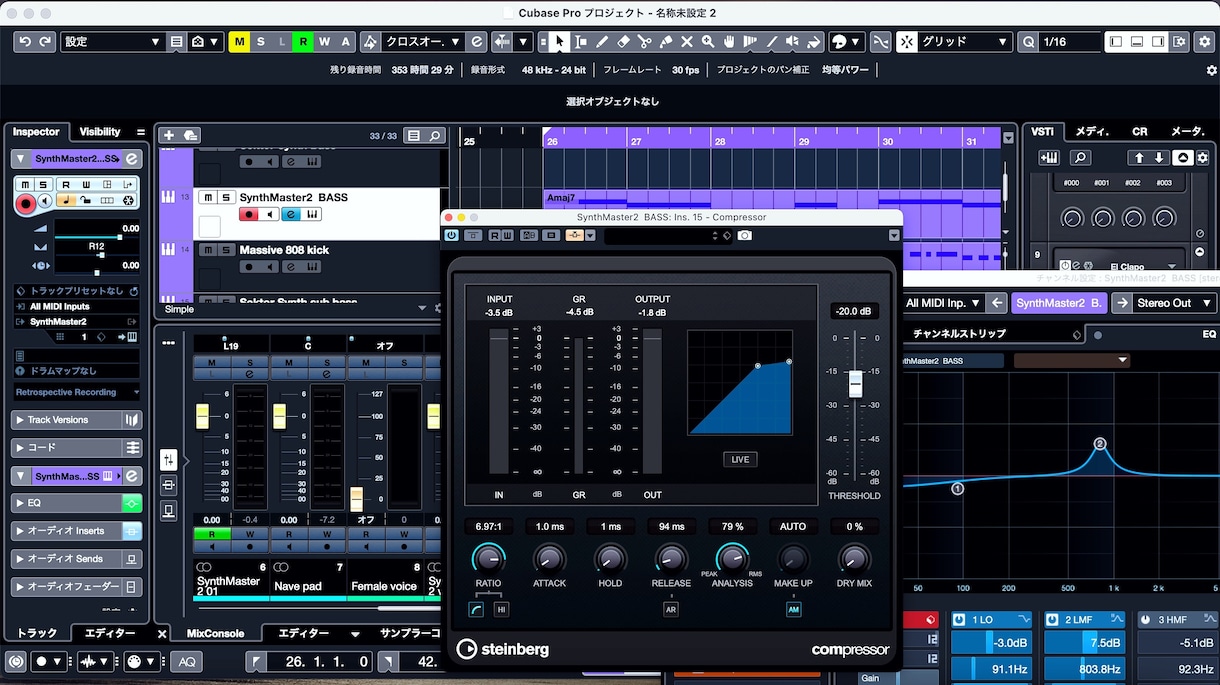Toggle the global Mute M button

tap(239, 42)
